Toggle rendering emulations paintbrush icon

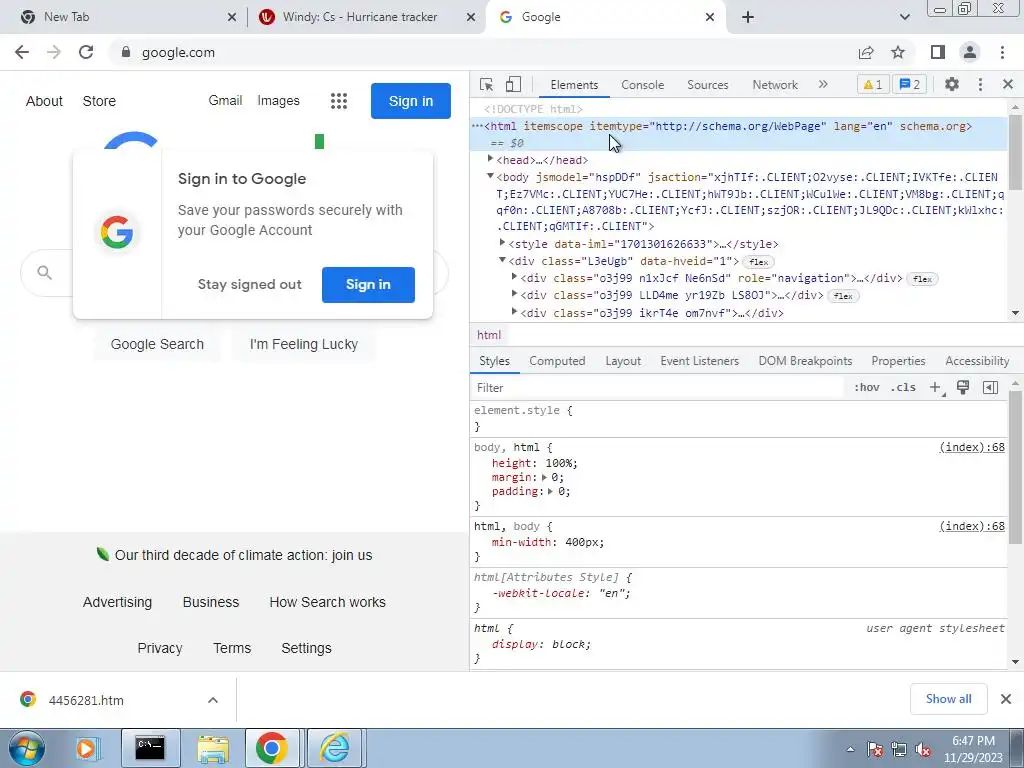(x=963, y=387)
